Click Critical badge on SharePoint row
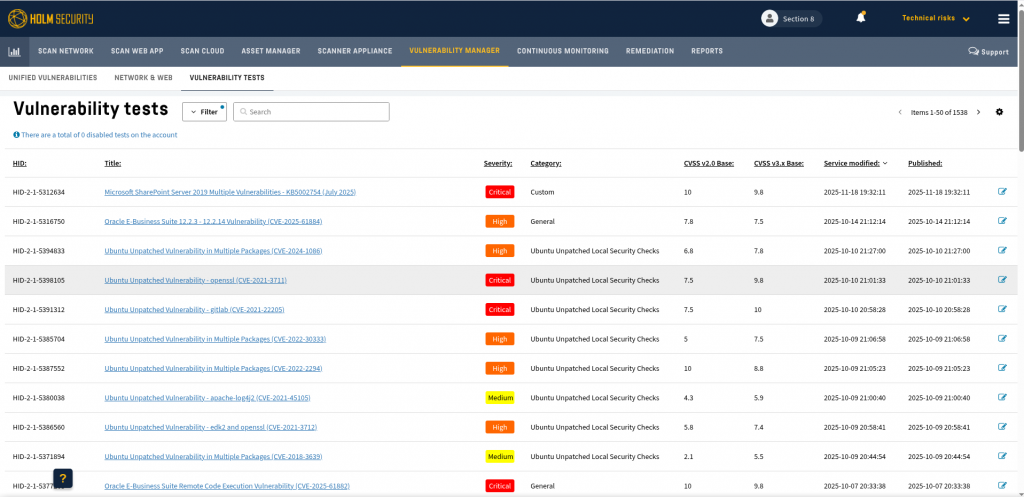The image size is (1024, 497). click(500, 192)
